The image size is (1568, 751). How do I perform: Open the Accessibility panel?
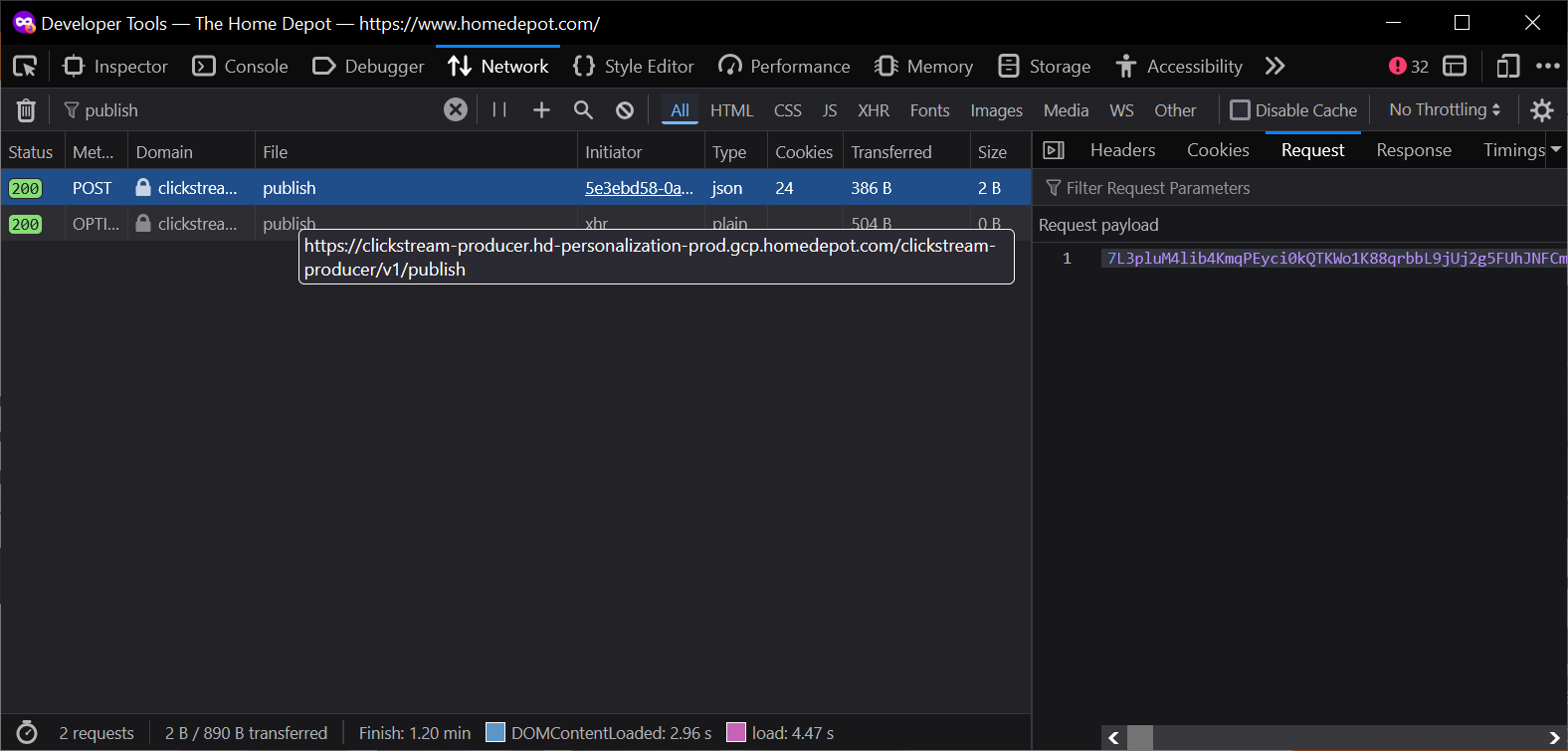pyautogui.click(x=1179, y=67)
